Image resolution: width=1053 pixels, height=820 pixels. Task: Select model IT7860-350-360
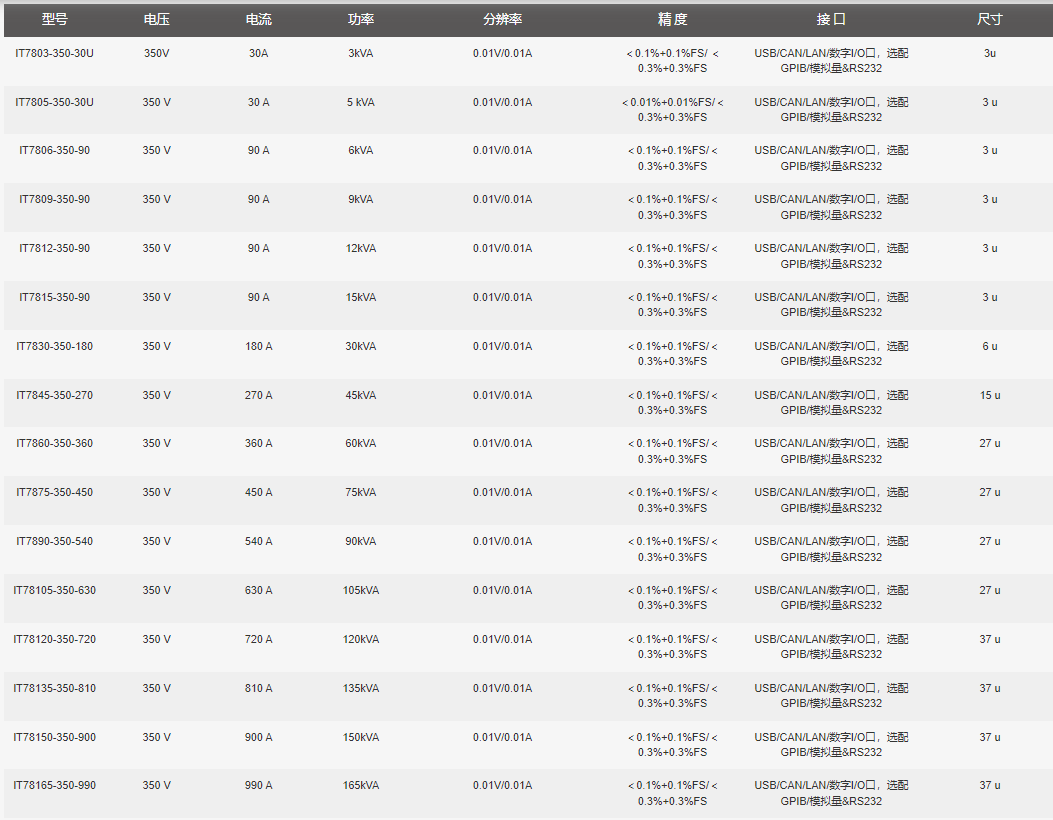click(54, 443)
